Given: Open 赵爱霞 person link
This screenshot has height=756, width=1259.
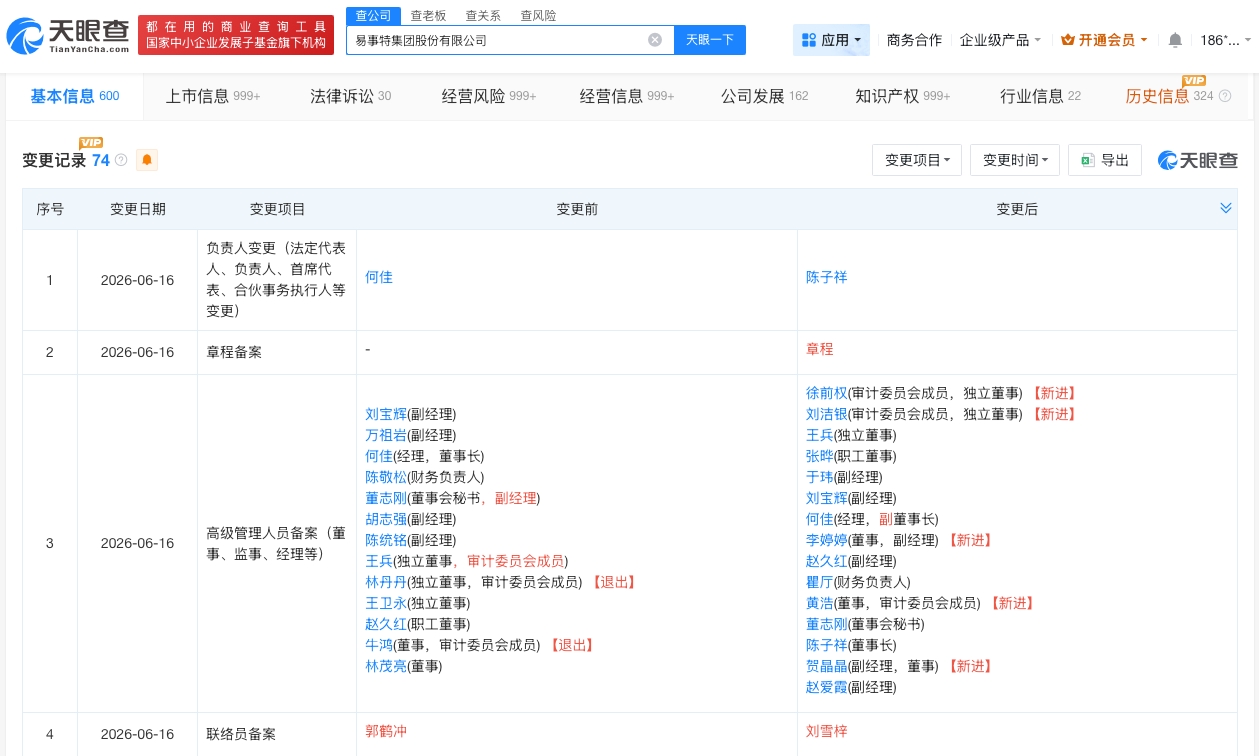Looking at the screenshot, I should (827, 687).
